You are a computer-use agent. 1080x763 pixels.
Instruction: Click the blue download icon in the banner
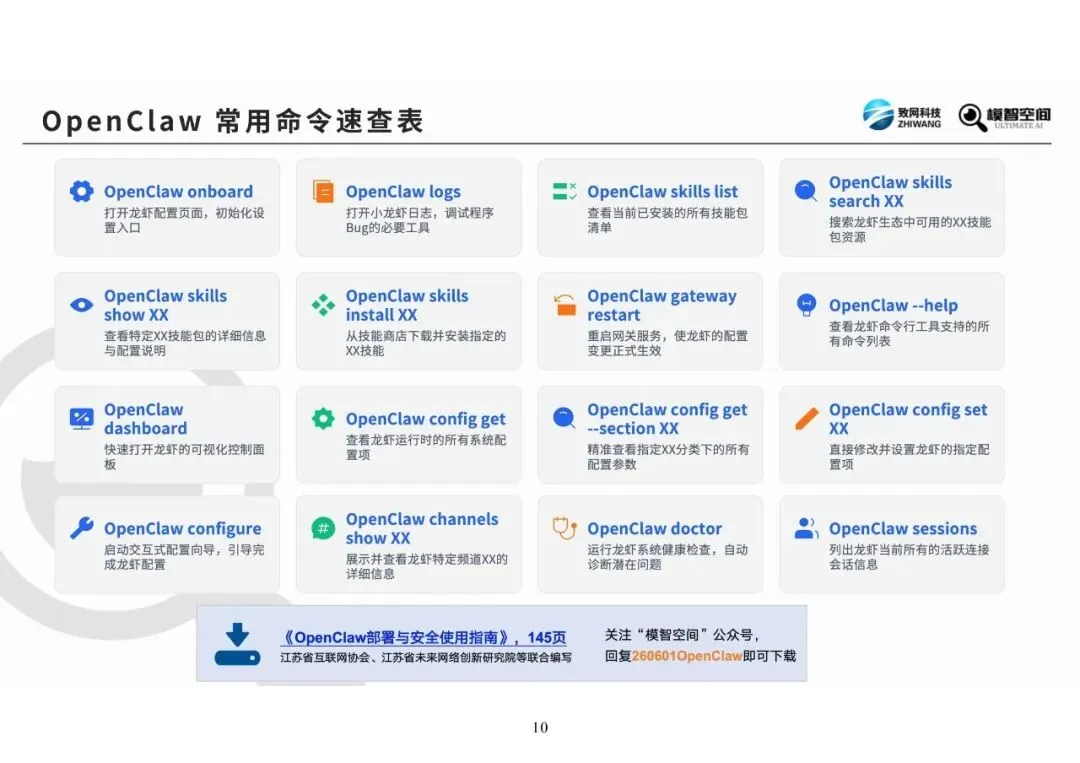click(x=237, y=644)
